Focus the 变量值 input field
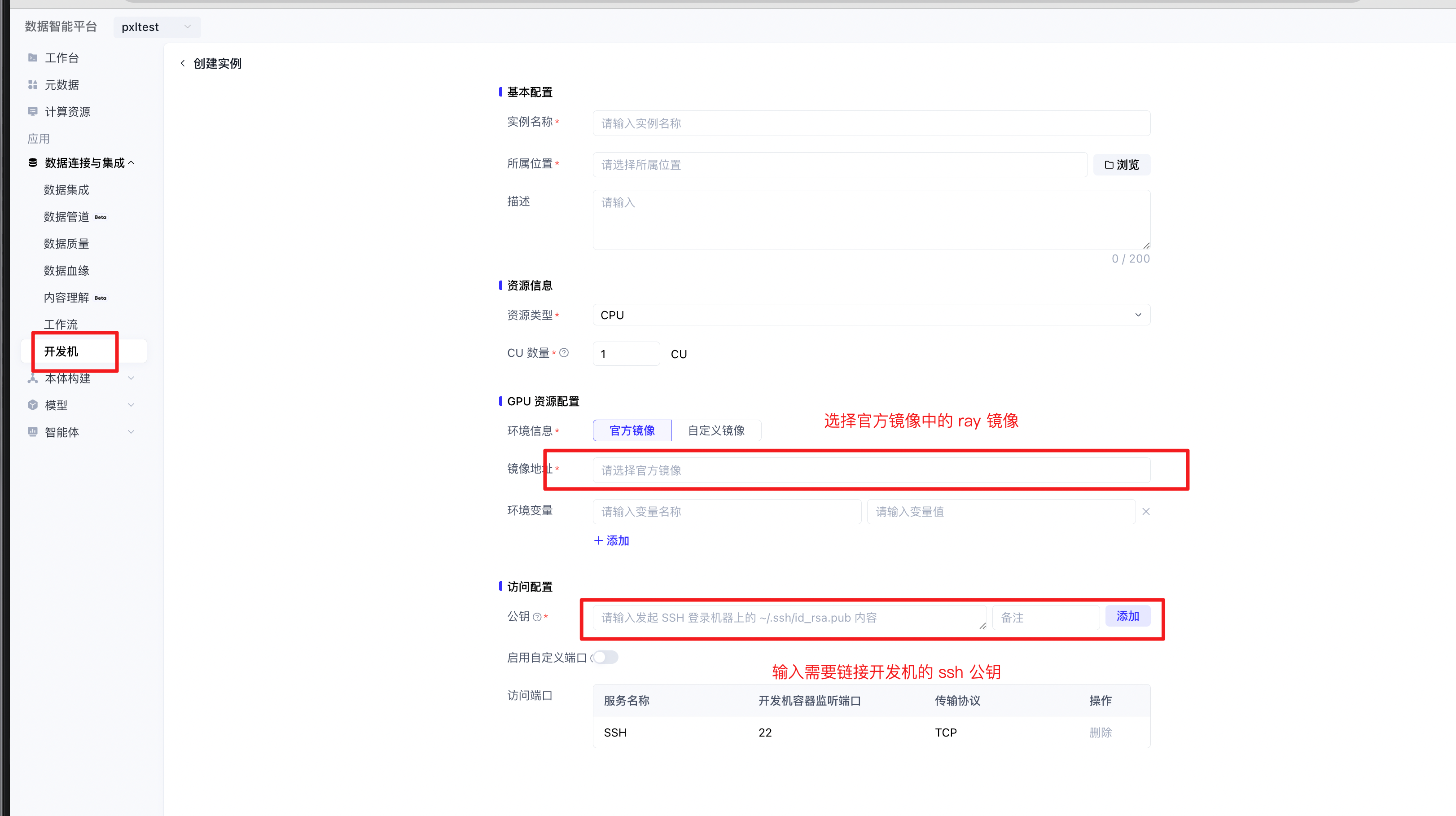Viewport: 1456px width, 816px height. tap(1001, 511)
